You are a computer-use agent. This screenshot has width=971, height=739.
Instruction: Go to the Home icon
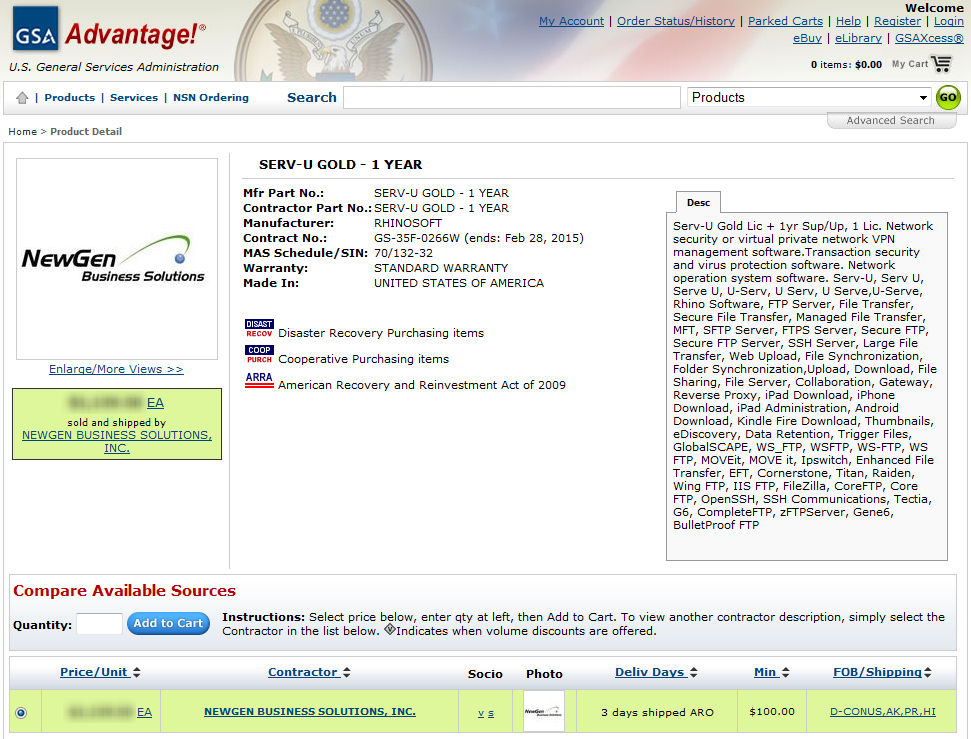click(x=22, y=97)
